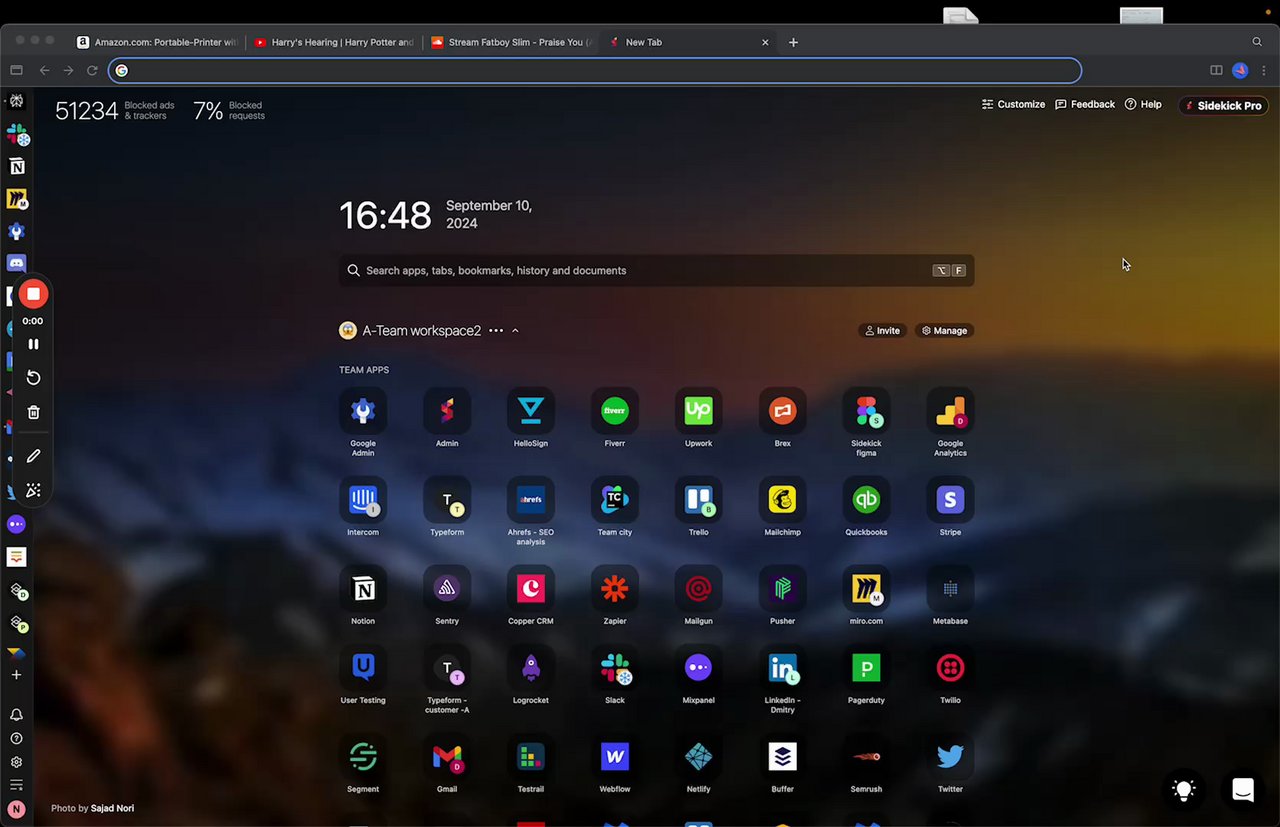Viewport: 1280px width, 827px height.
Task: Open Google Analytics app
Action: (950, 411)
